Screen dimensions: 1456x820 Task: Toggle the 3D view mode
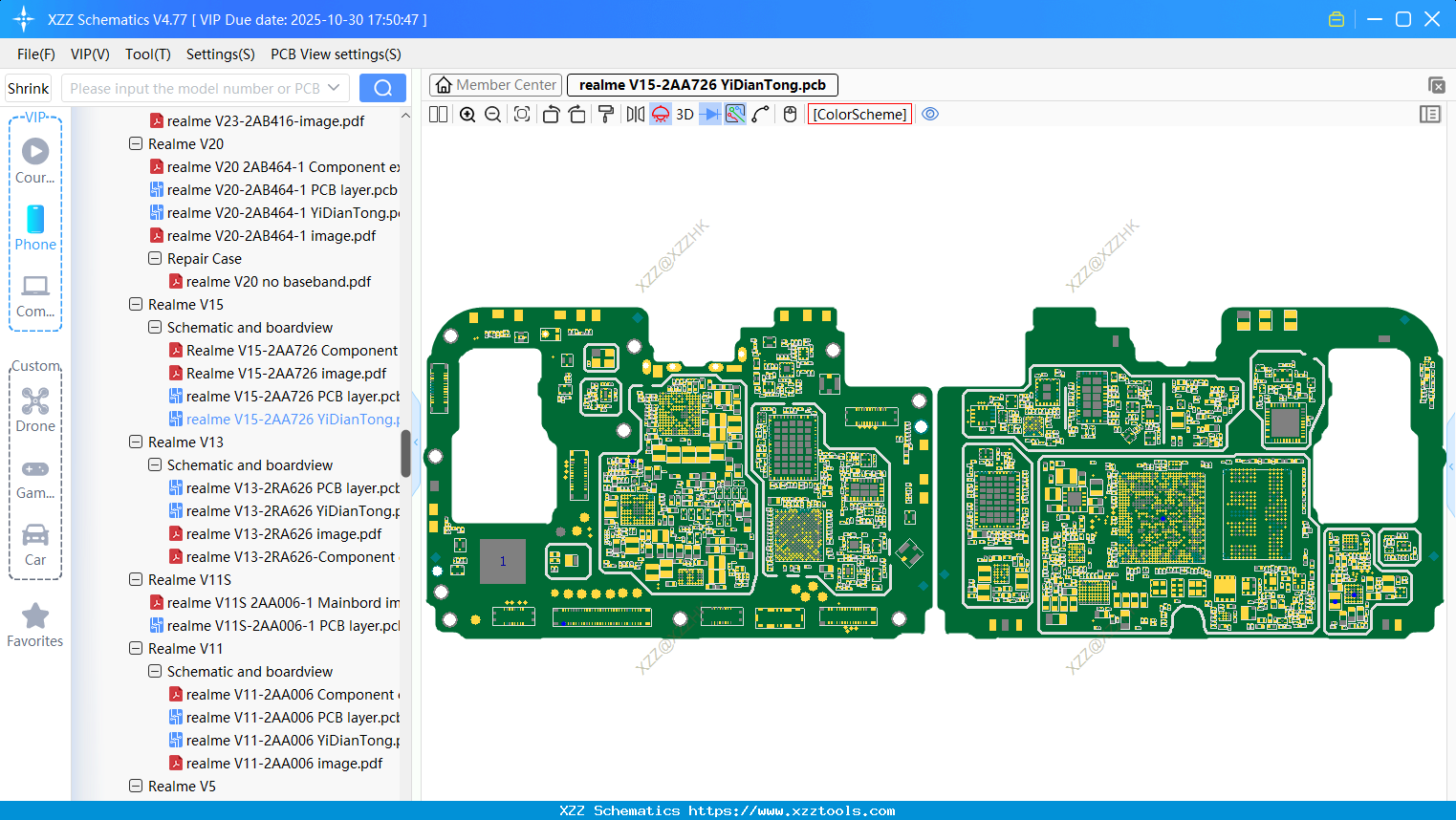(x=685, y=115)
